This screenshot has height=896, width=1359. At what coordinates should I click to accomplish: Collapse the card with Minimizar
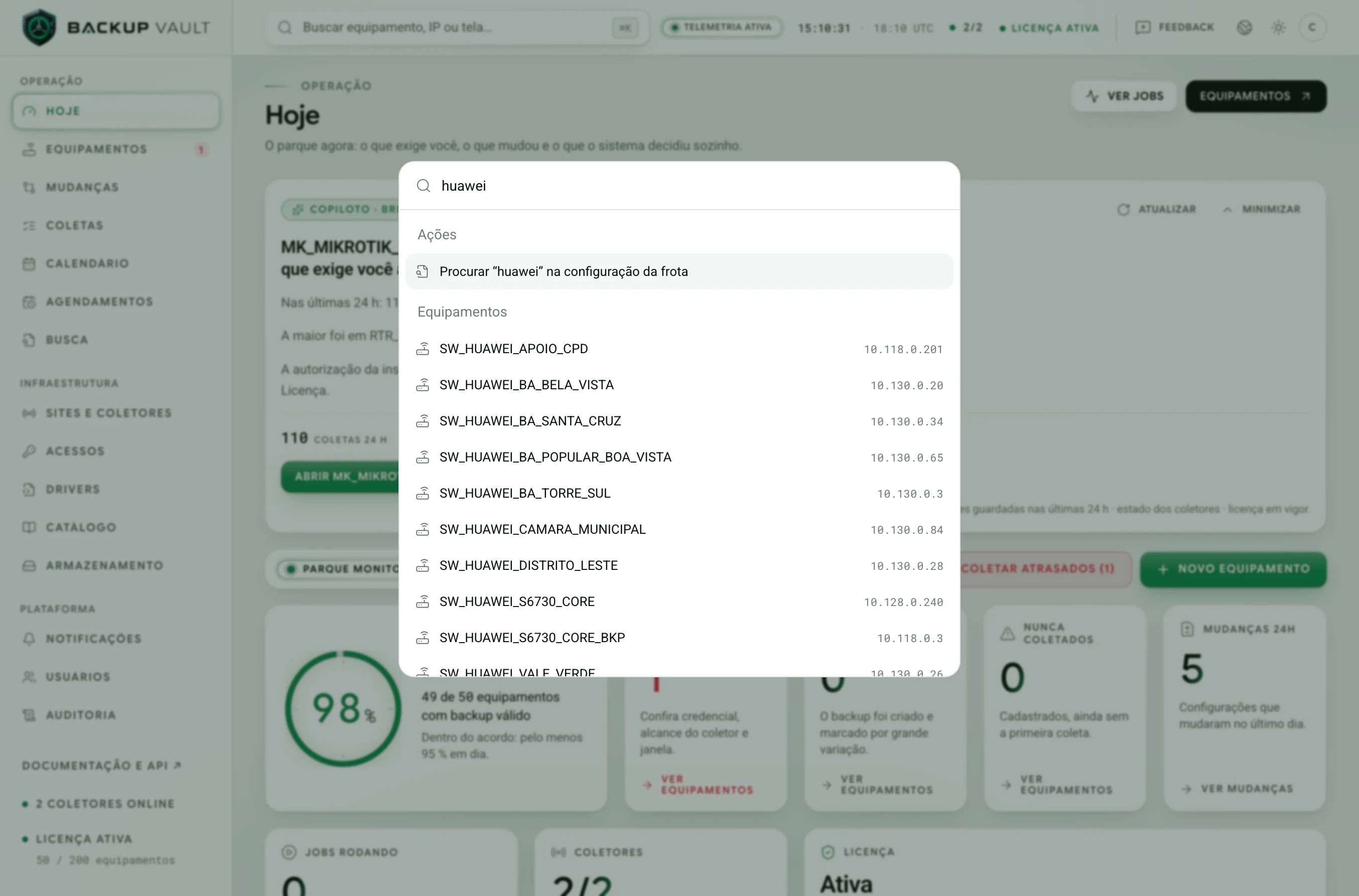click(x=1261, y=209)
